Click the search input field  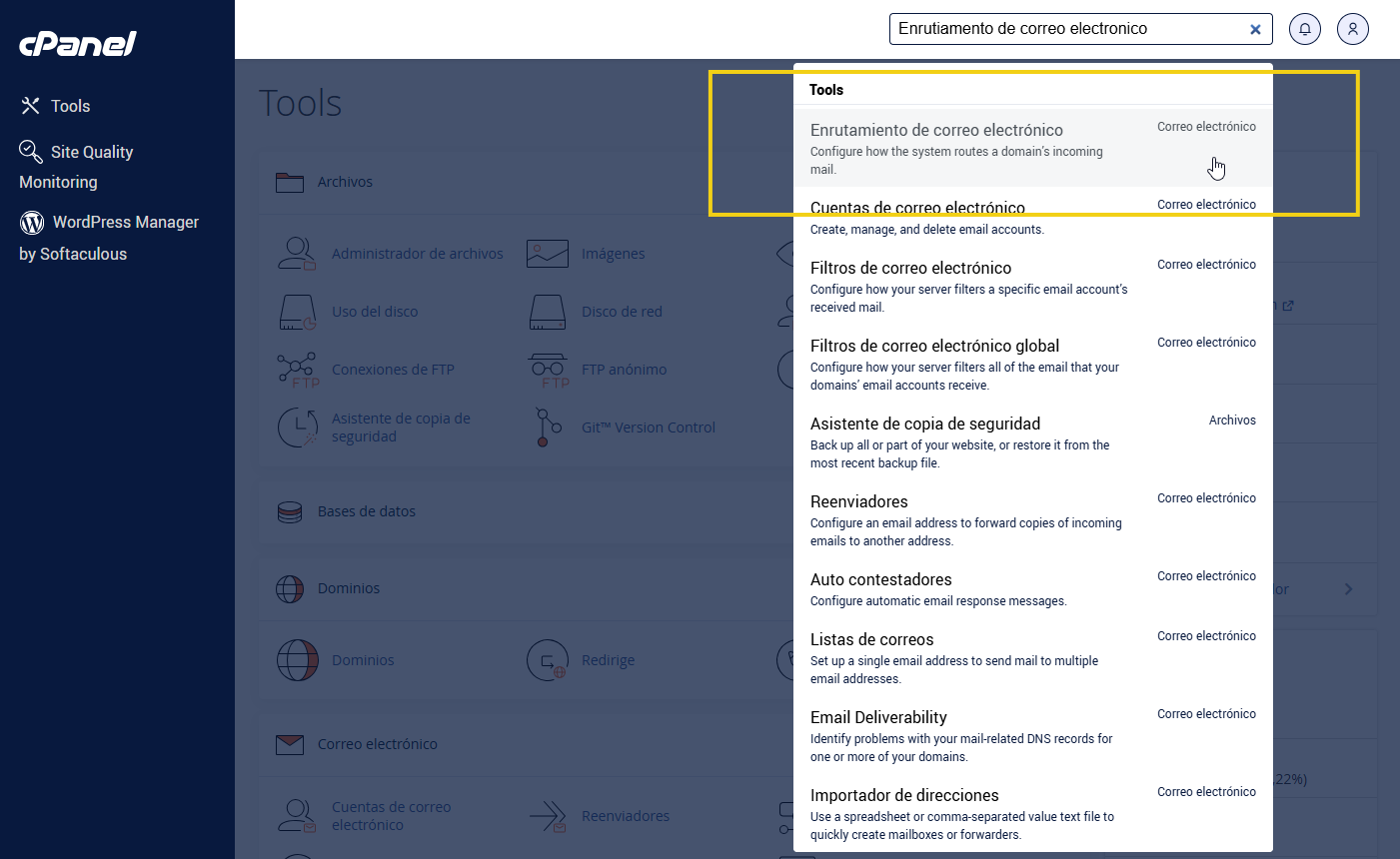[x=1064, y=29]
